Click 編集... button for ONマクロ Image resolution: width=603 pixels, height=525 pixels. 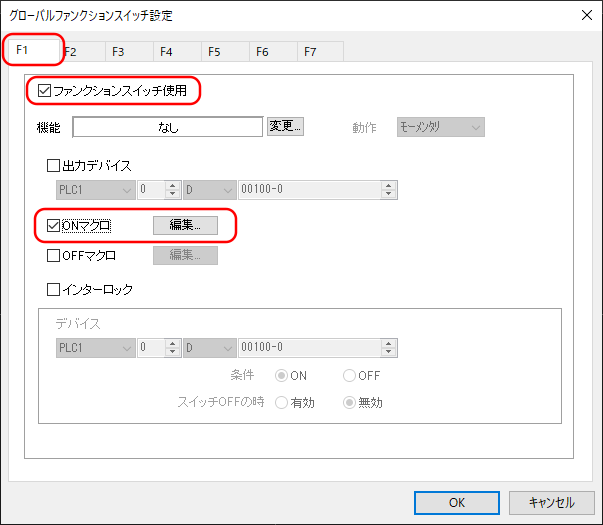[x=185, y=226]
